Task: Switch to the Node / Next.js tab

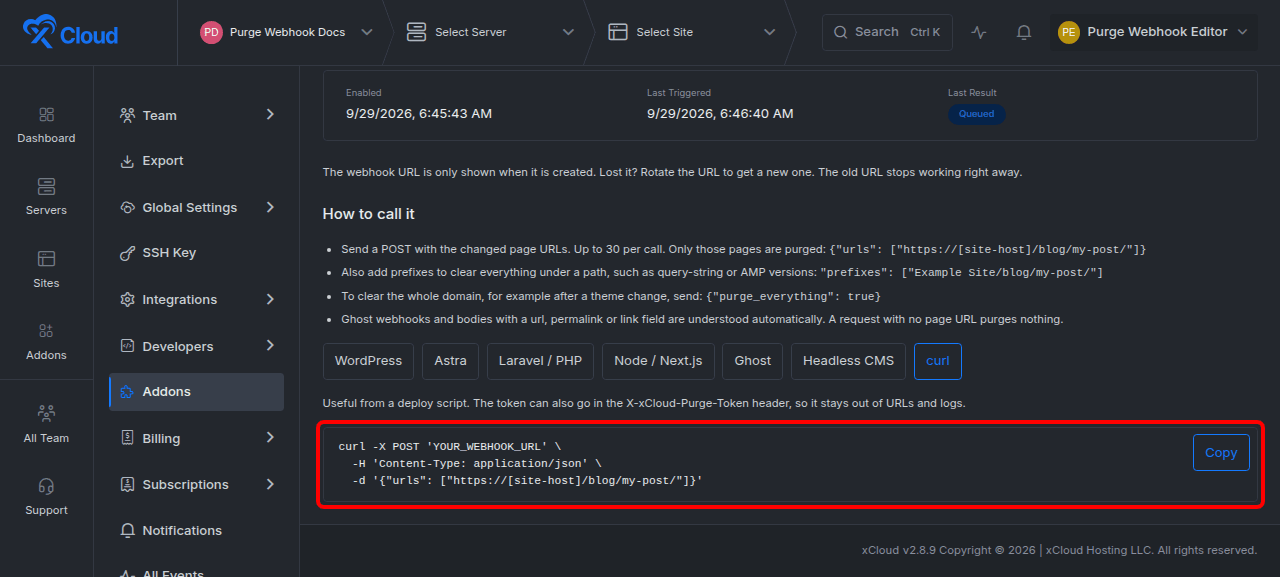Action: pyautogui.click(x=658, y=361)
